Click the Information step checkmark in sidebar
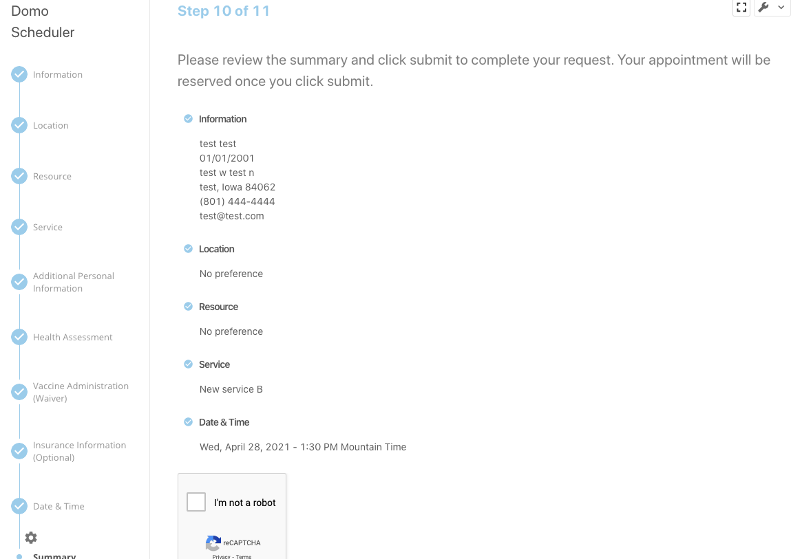 click(19, 74)
